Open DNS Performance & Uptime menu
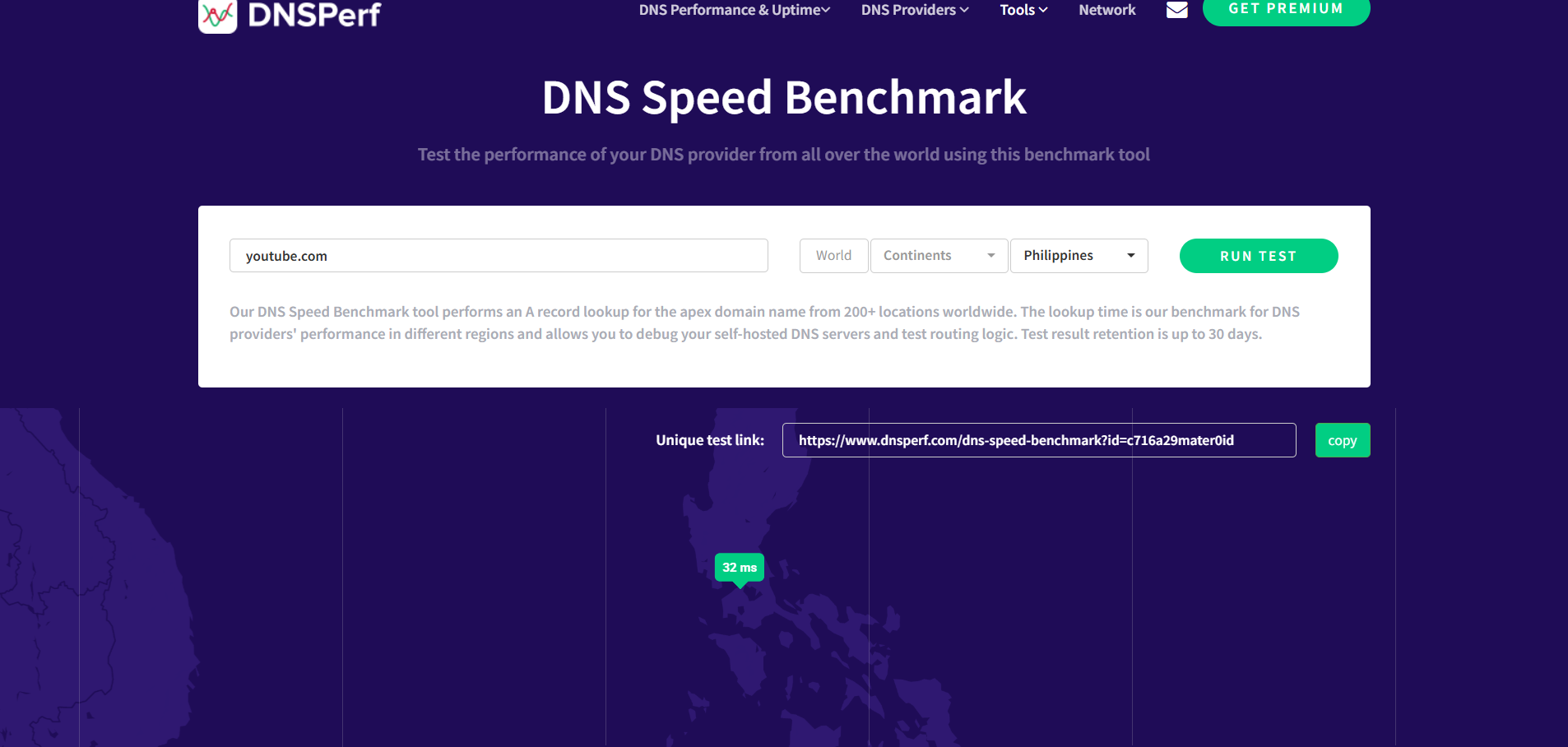1568x747 pixels. tap(735, 10)
